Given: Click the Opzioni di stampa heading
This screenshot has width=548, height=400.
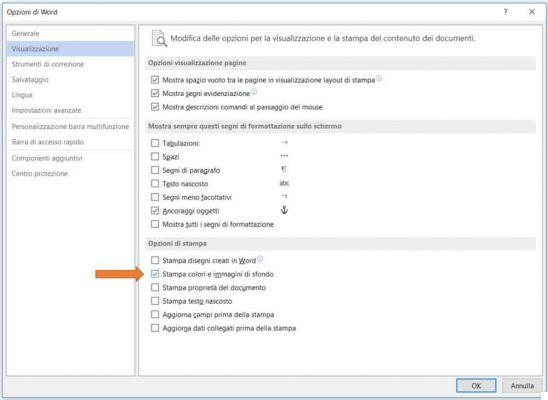Looking at the screenshot, I should (x=177, y=243).
